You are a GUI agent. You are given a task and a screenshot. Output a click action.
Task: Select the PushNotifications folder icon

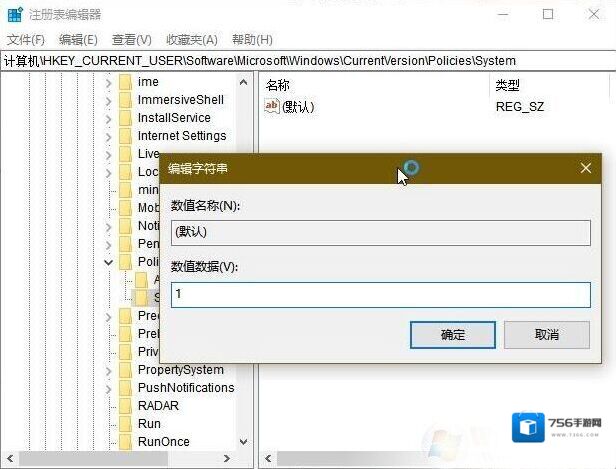125,388
